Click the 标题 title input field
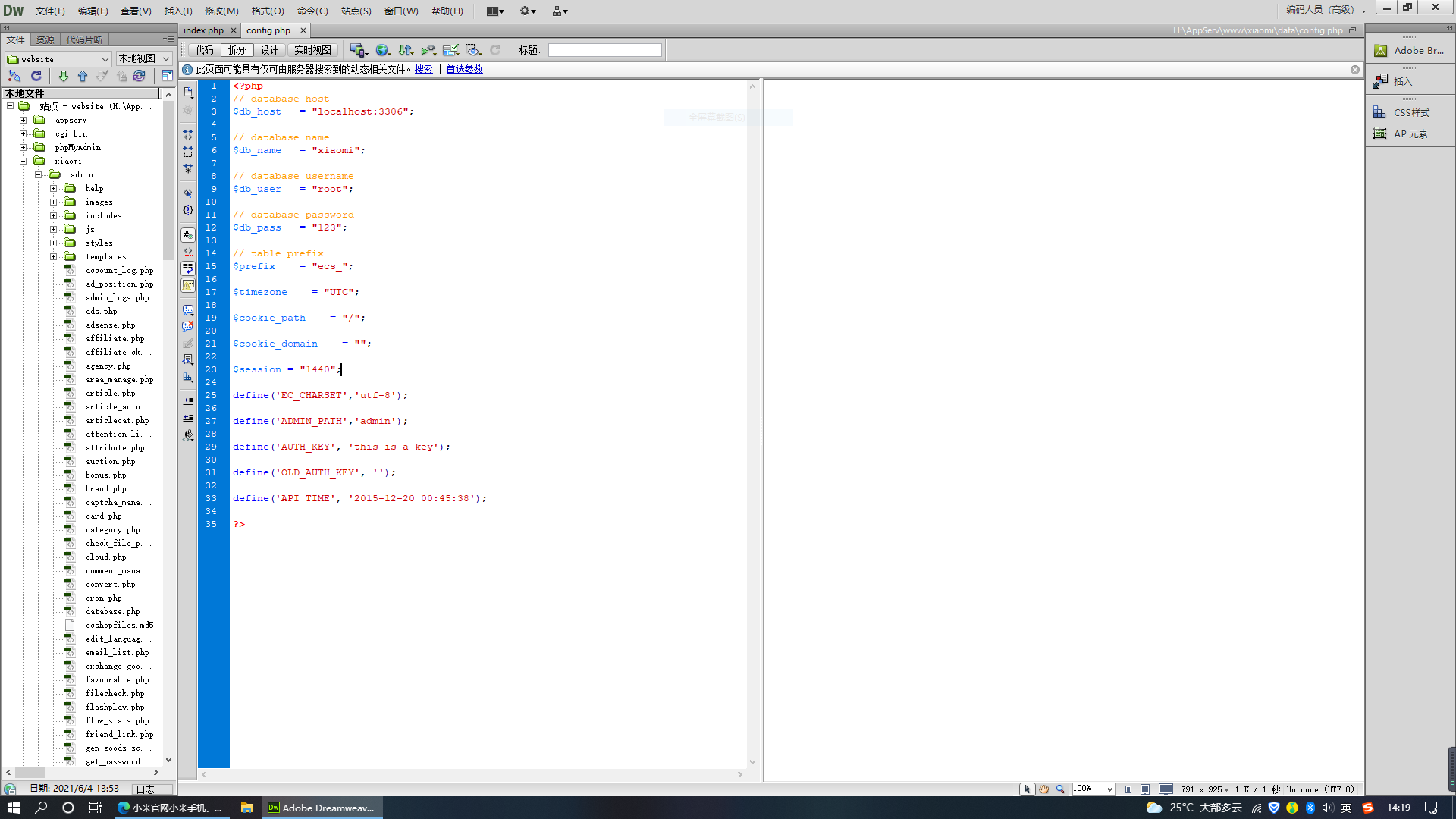1456x819 pixels. pyautogui.click(x=604, y=50)
